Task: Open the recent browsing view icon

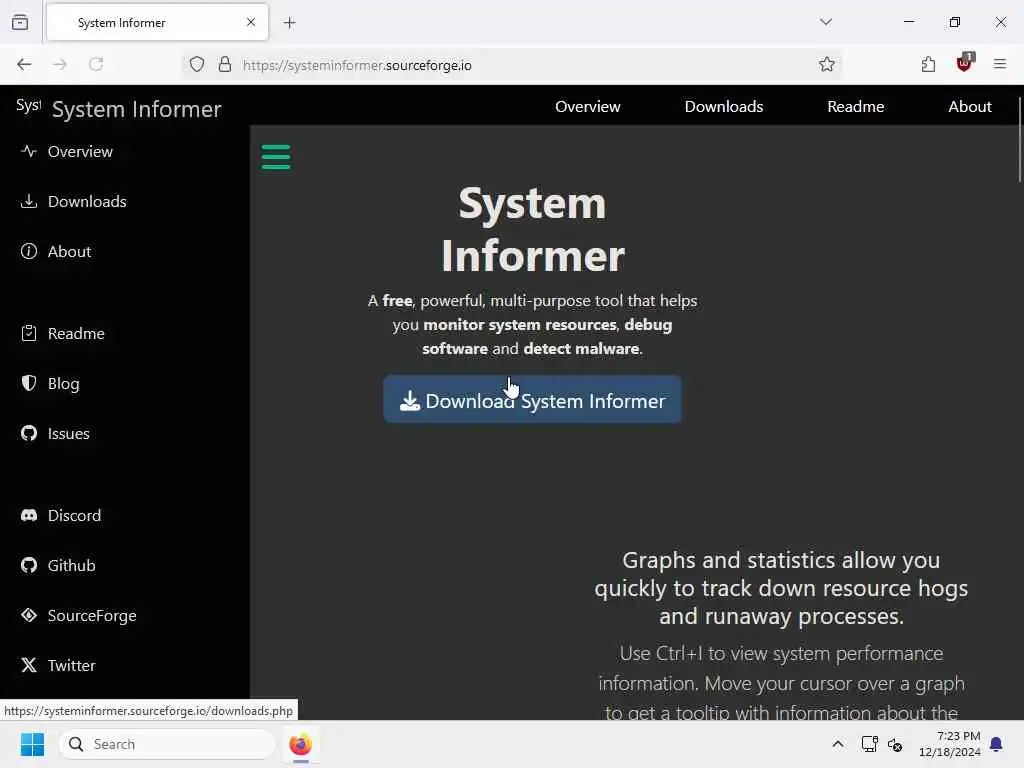Action: [x=20, y=22]
